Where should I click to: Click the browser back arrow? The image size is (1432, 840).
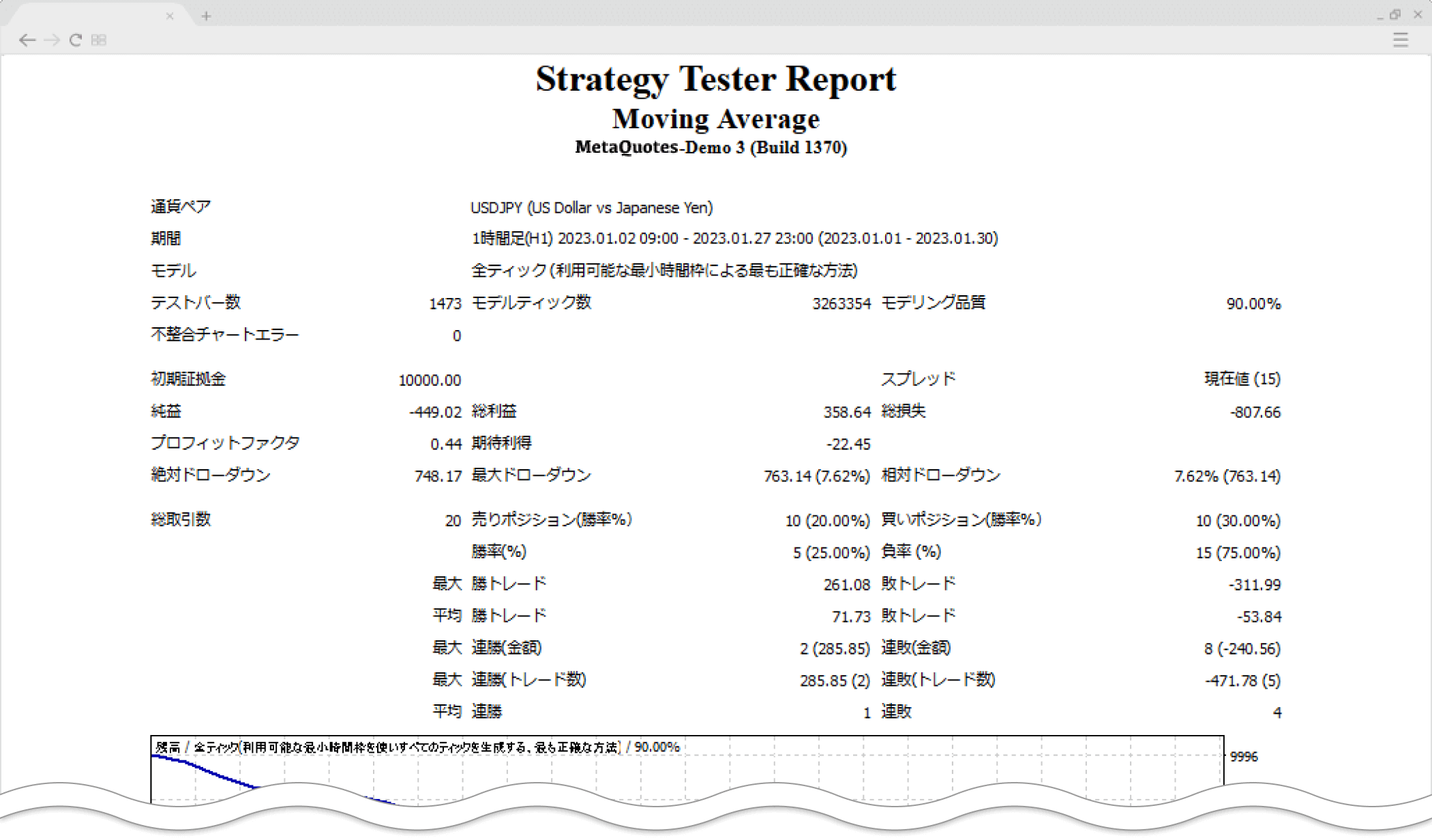(27, 40)
